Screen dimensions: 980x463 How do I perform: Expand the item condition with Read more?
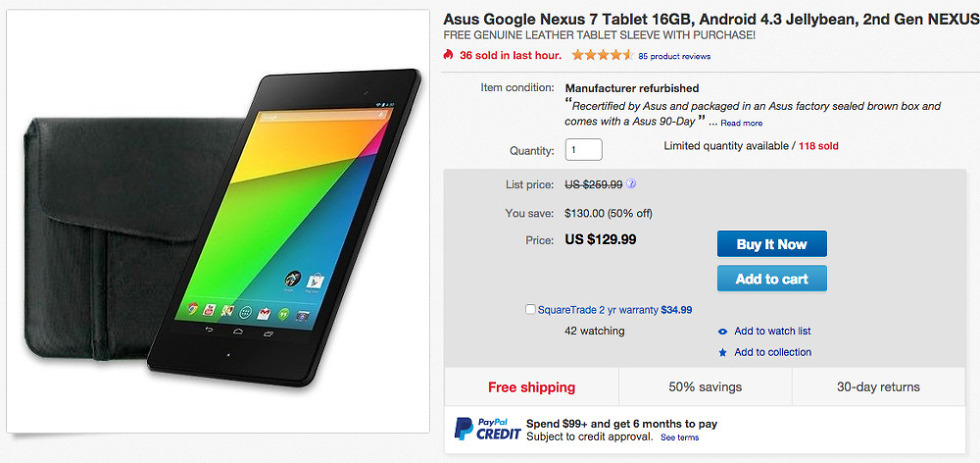[x=741, y=123]
